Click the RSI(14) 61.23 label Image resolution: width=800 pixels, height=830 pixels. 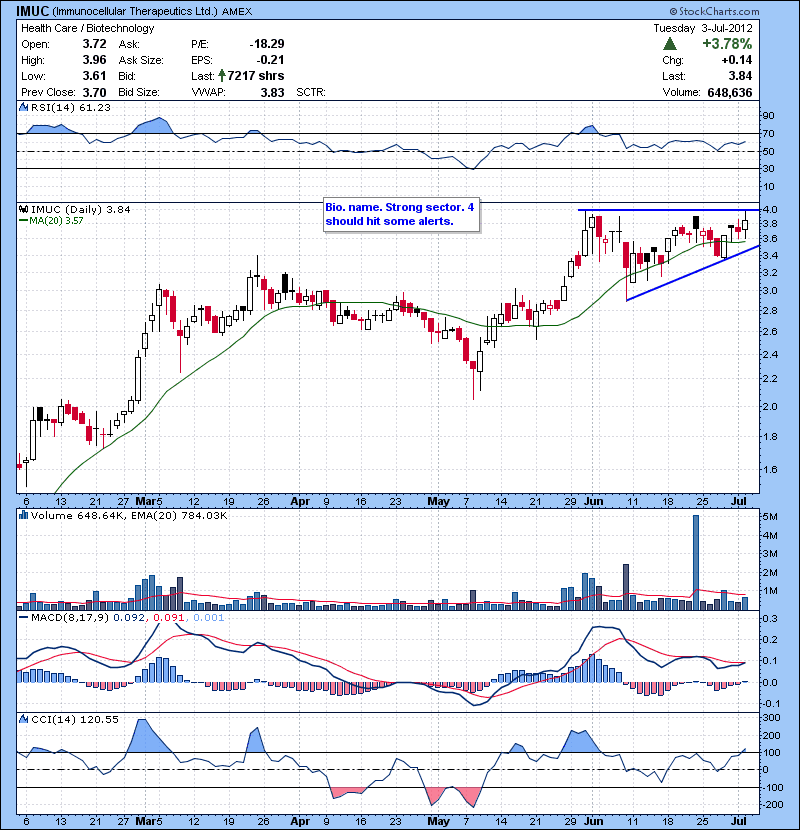[x=71, y=107]
